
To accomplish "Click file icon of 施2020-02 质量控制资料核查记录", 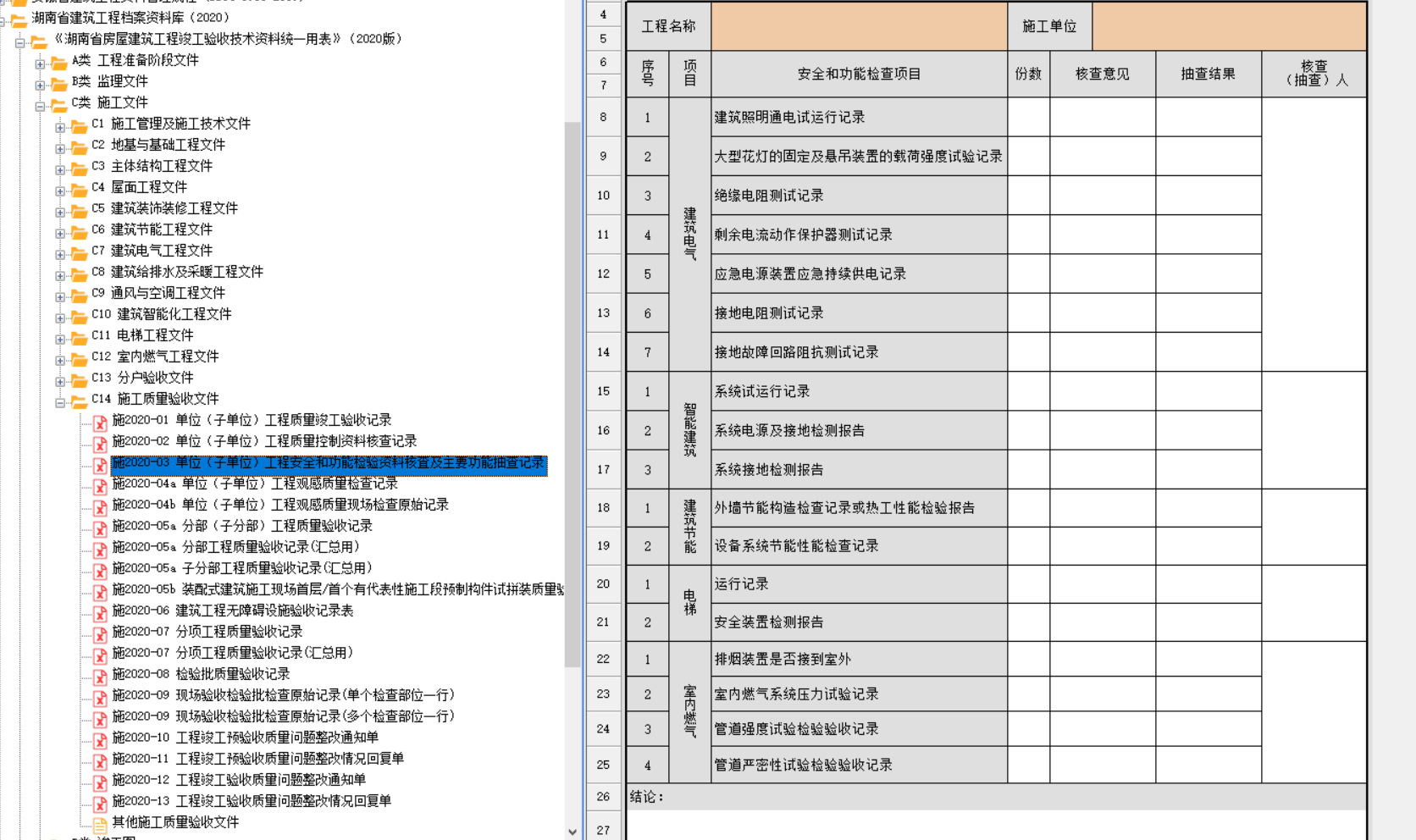I will tap(100, 443).
